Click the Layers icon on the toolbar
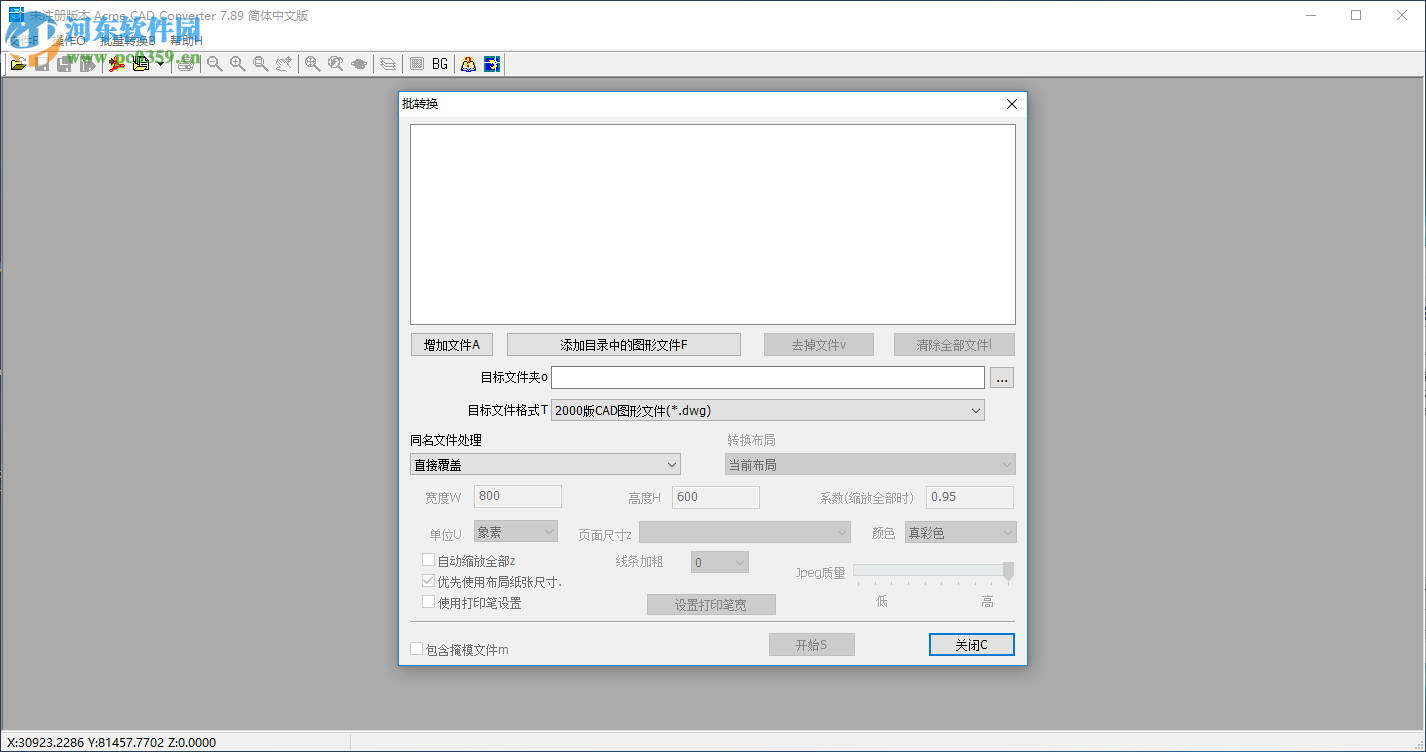This screenshot has height=752, width=1426. point(387,63)
